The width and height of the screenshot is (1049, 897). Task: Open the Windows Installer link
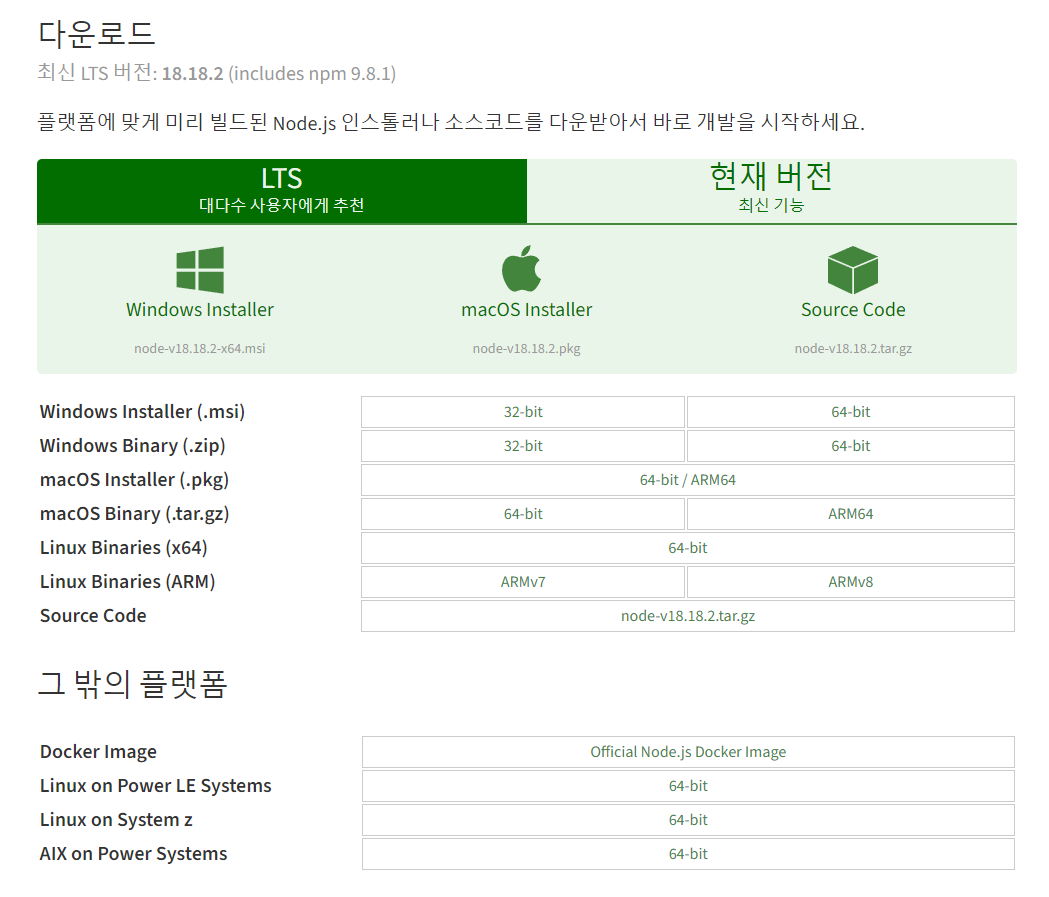coord(199,310)
